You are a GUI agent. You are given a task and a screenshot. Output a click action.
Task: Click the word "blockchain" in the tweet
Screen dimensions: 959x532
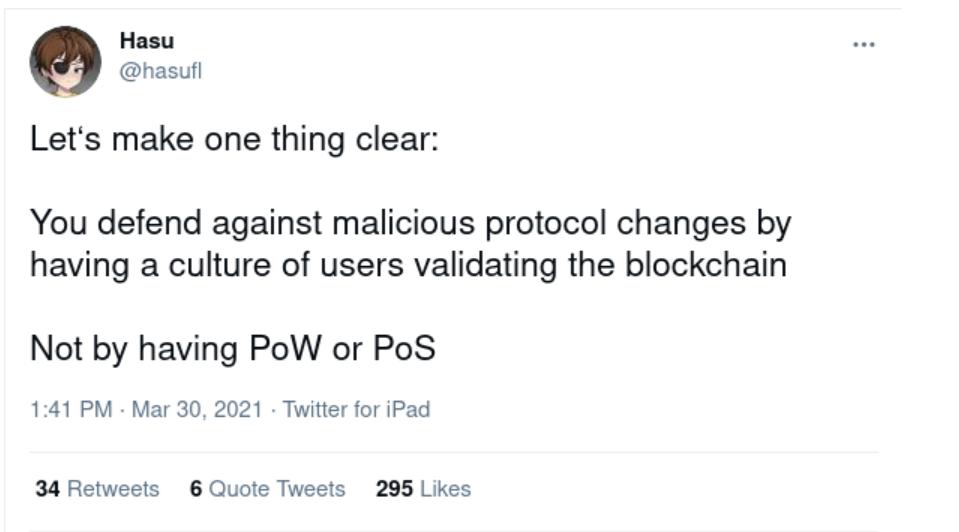coord(706,265)
